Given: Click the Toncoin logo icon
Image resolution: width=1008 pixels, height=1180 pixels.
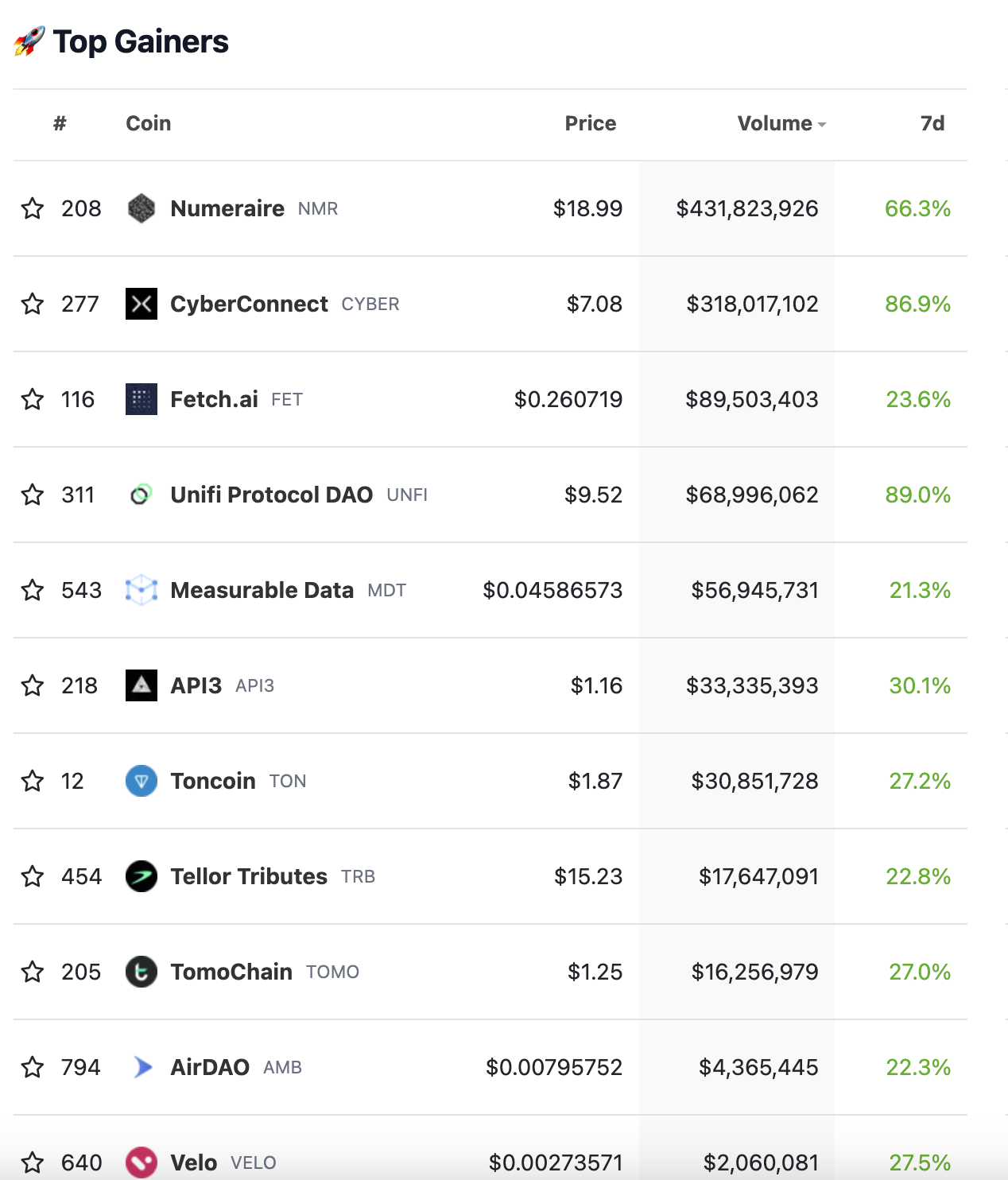Looking at the screenshot, I should [x=142, y=781].
